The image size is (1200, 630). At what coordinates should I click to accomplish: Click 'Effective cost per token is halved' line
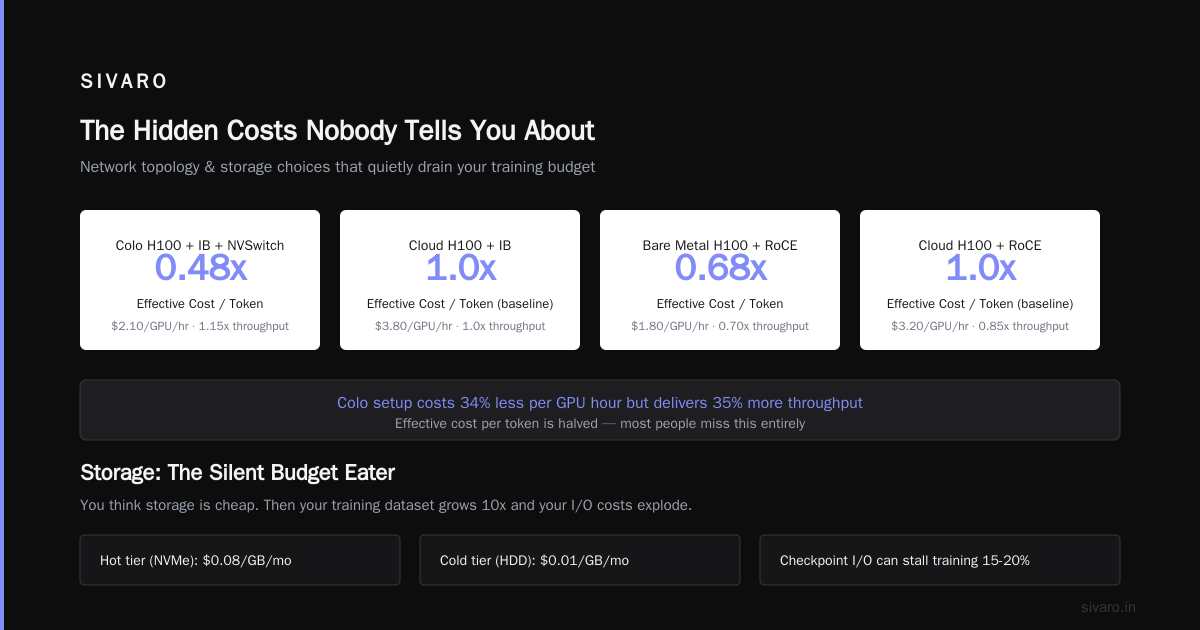(600, 423)
